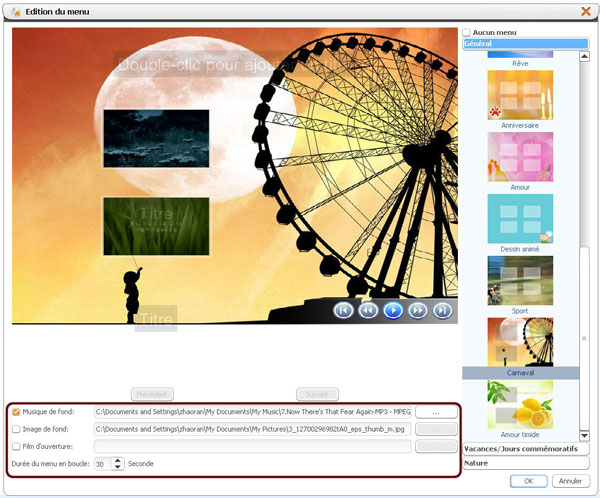Expand the Nature template category
Viewport: 600px width, 498px height.
526,463
